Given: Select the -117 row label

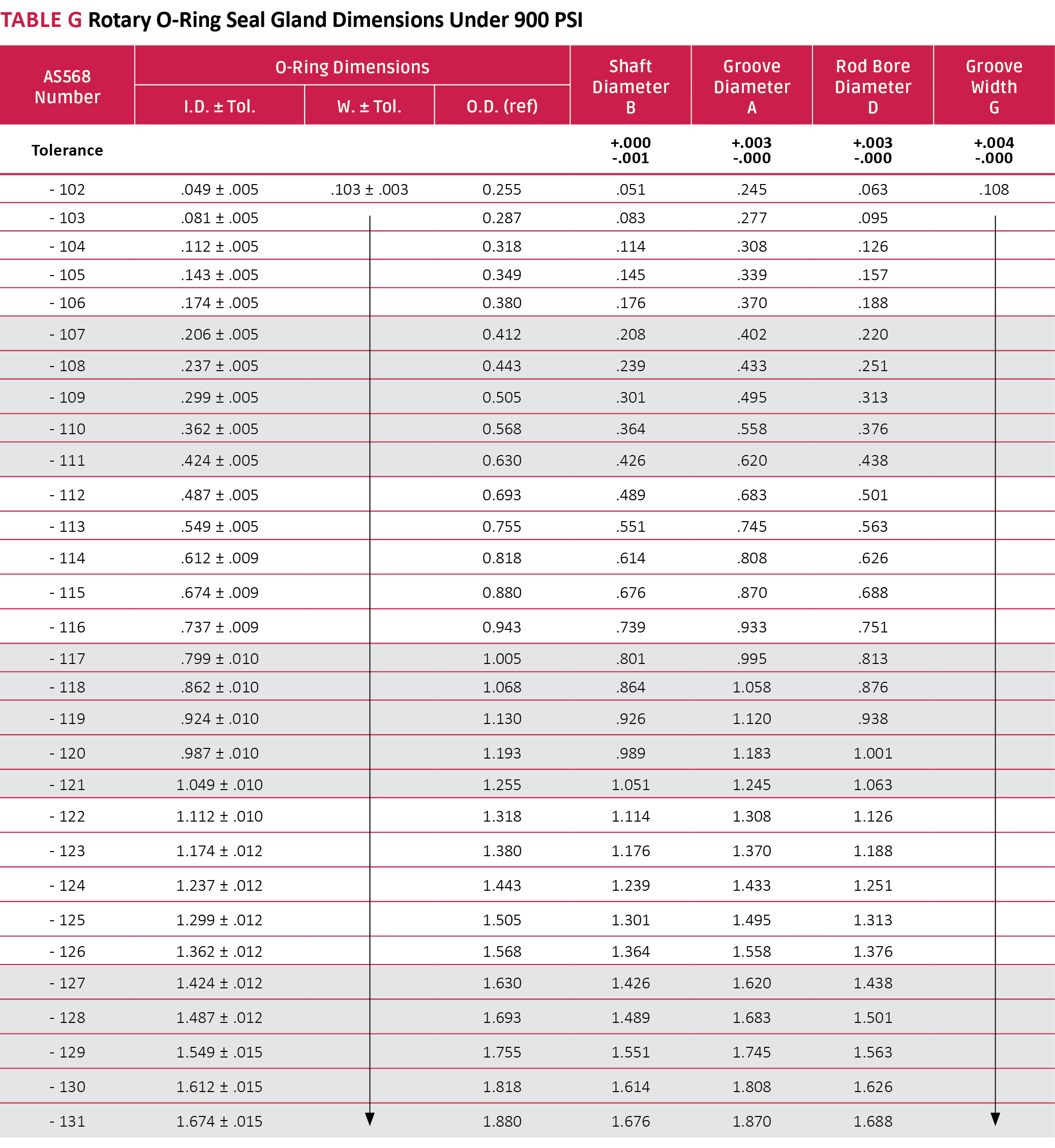Looking at the screenshot, I should tap(67, 659).
